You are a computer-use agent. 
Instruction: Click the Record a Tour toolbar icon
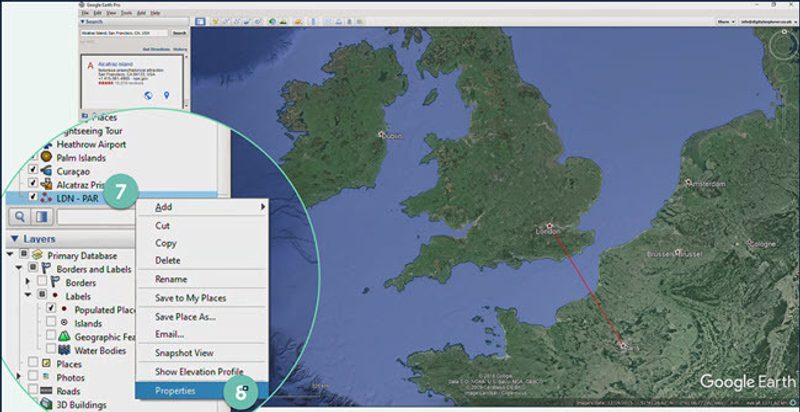(x=257, y=21)
